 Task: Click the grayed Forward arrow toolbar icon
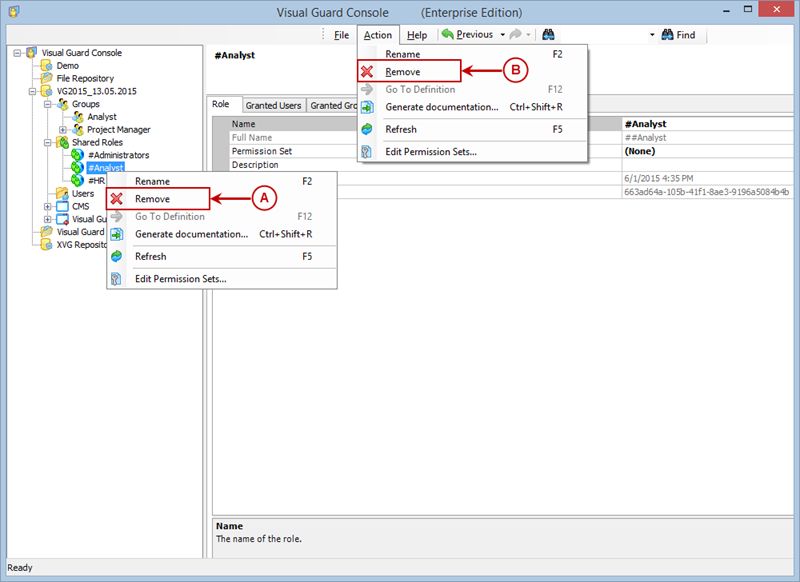tap(516, 34)
